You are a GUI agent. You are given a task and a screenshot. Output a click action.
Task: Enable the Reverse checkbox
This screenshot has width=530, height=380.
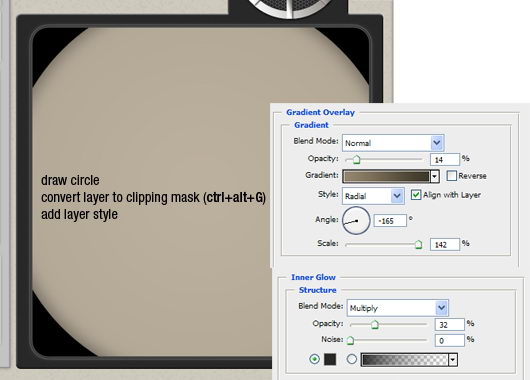(452, 176)
